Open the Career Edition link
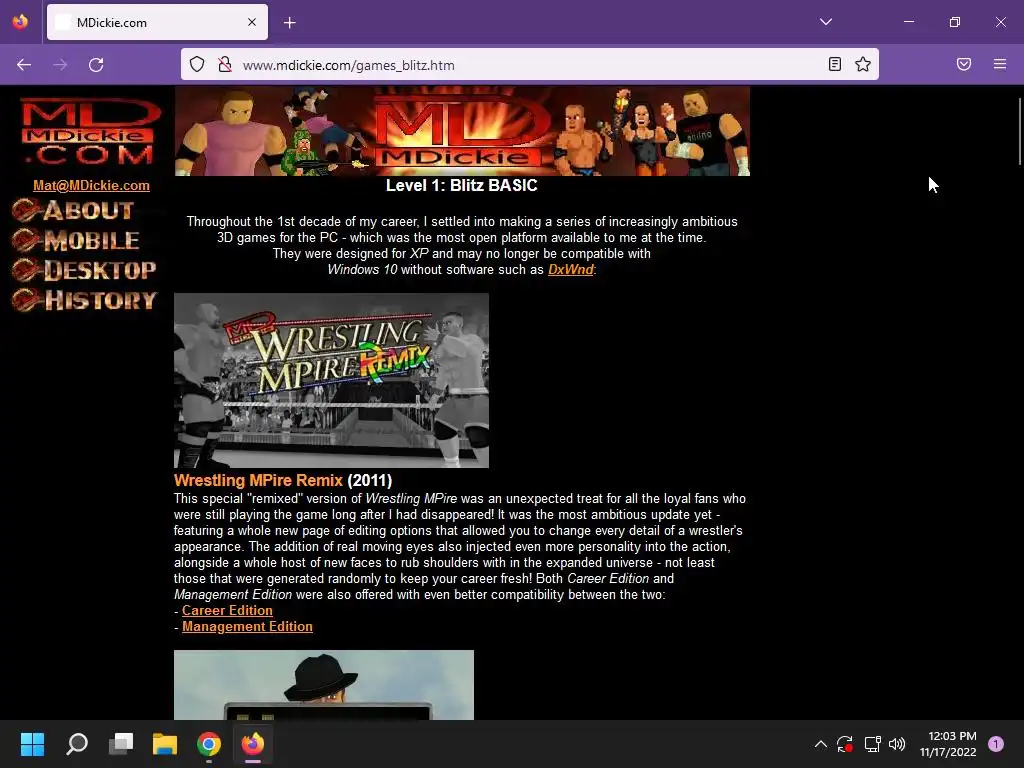Screen dimensions: 1024x768 (227, 611)
